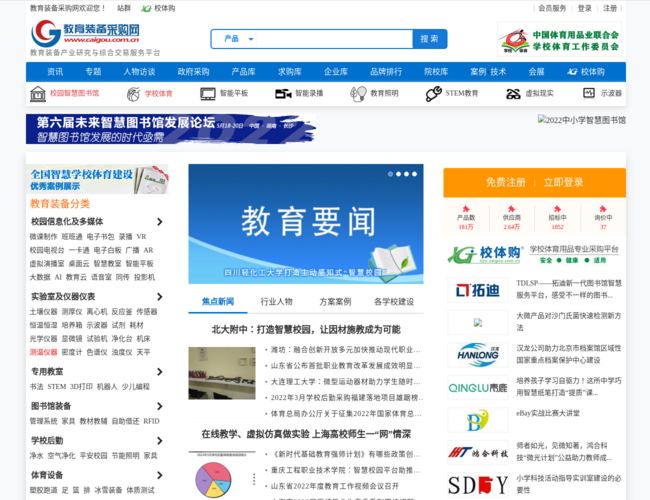This screenshot has width=650, height=500.
Task: Expand 实验室及仪器仪表 category arrow
Action: point(160,297)
